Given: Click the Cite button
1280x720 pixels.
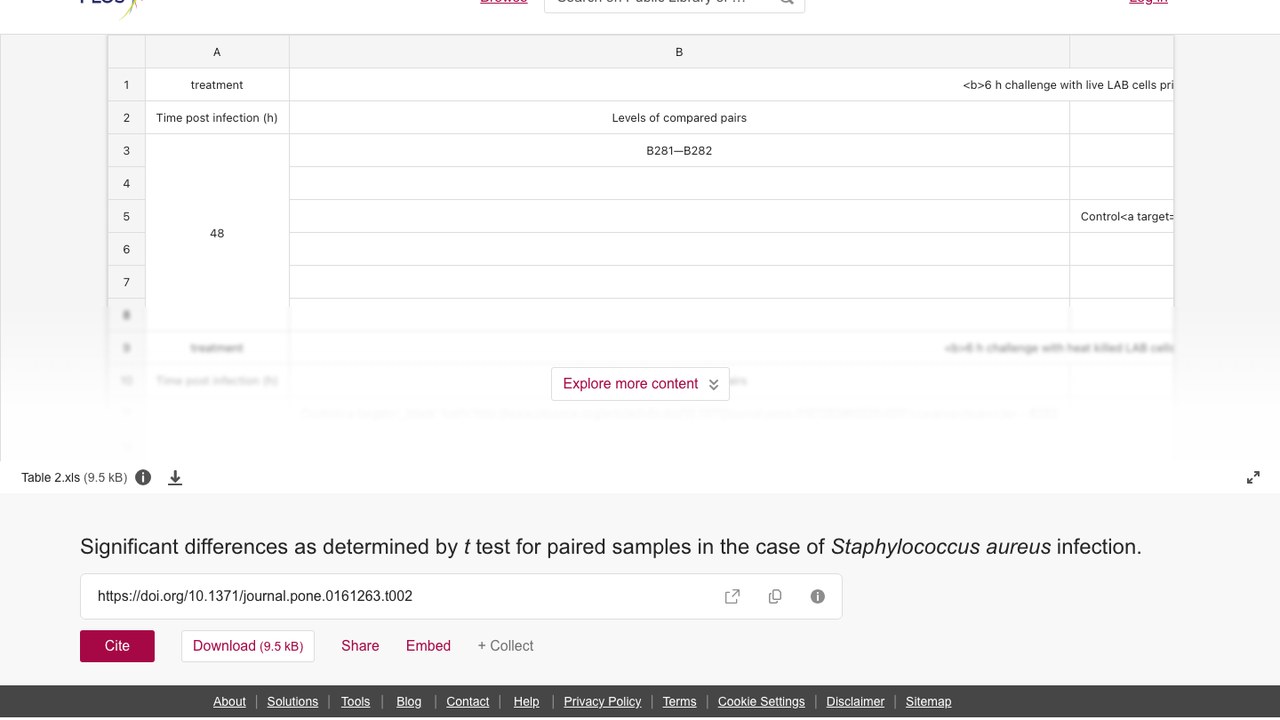Looking at the screenshot, I should (x=117, y=646).
